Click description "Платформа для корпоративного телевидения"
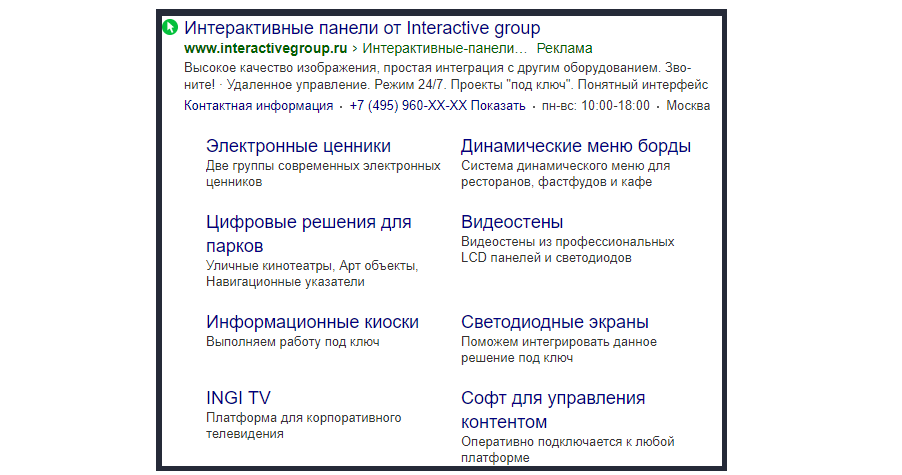 (x=304, y=426)
